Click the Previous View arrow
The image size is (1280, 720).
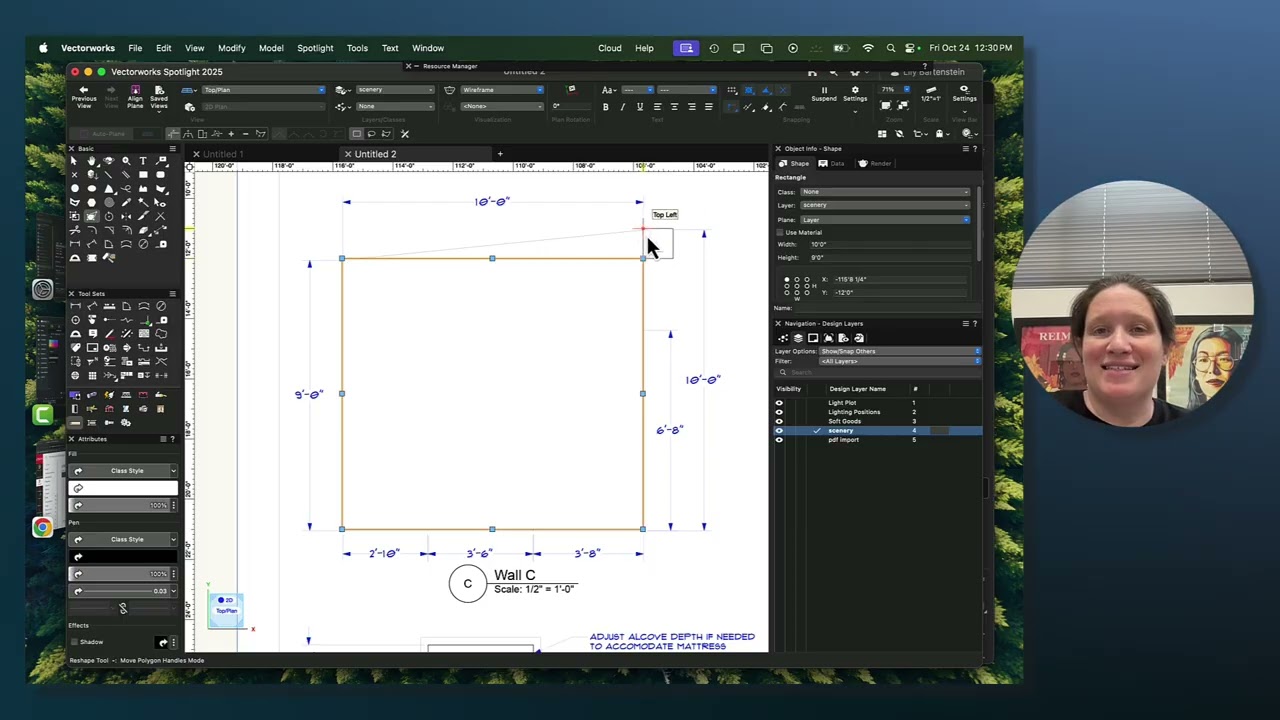tap(84, 90)
